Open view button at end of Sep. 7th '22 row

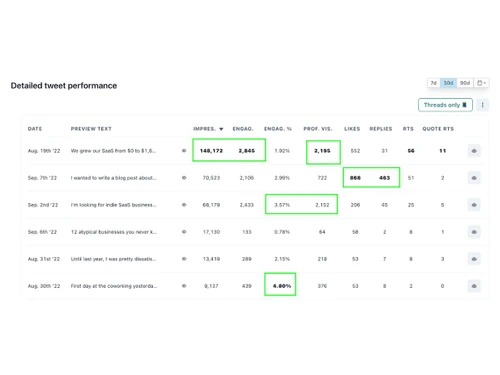coord(474,178)
